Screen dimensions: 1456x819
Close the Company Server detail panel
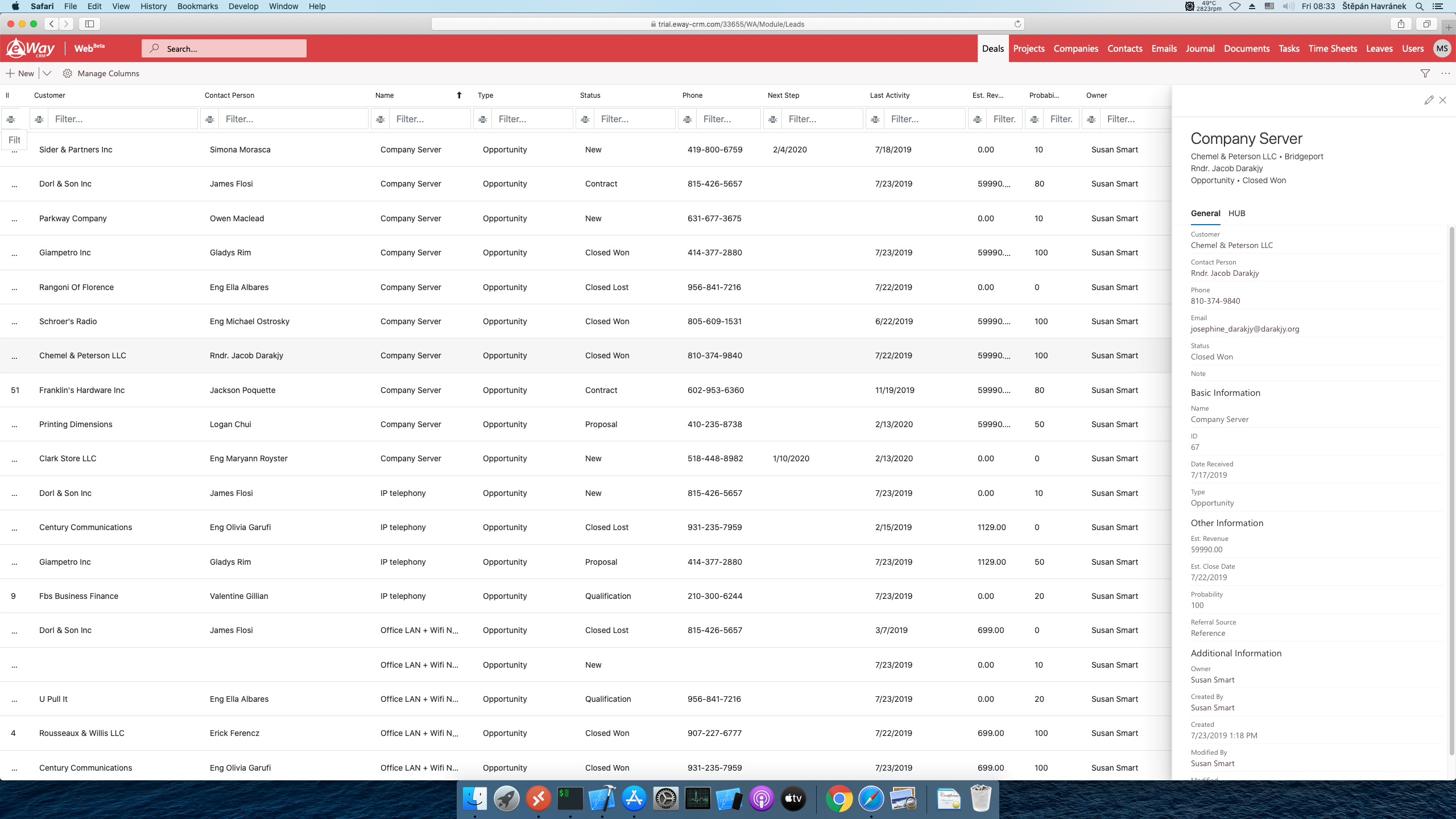coord(1443,100)
